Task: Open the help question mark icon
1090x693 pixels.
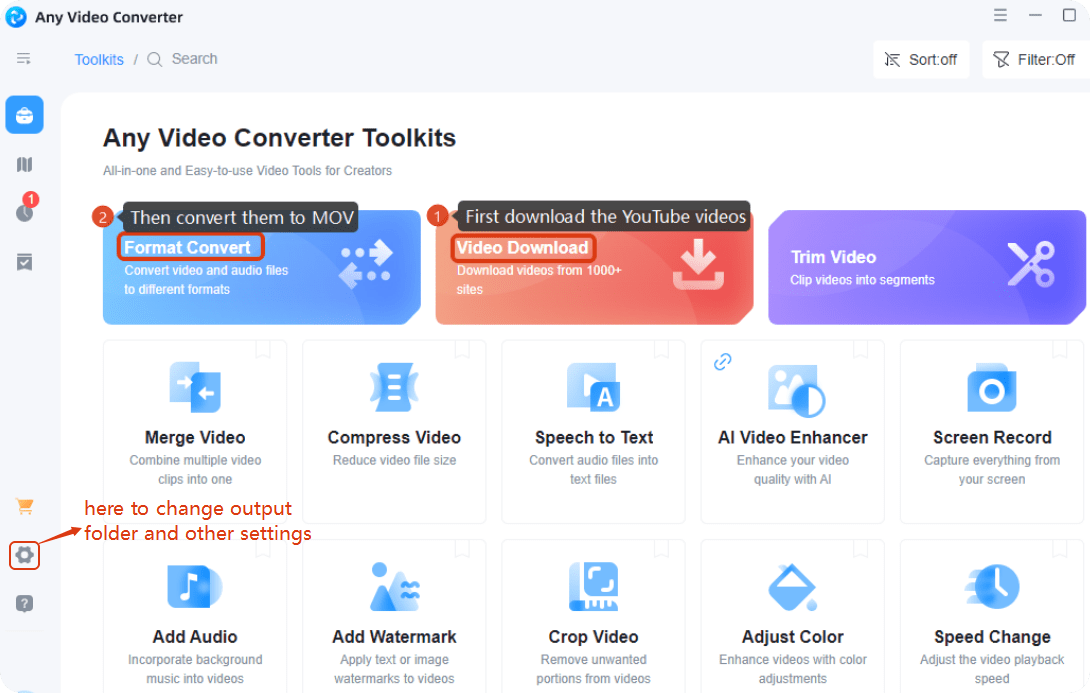Action: point(25,603)
